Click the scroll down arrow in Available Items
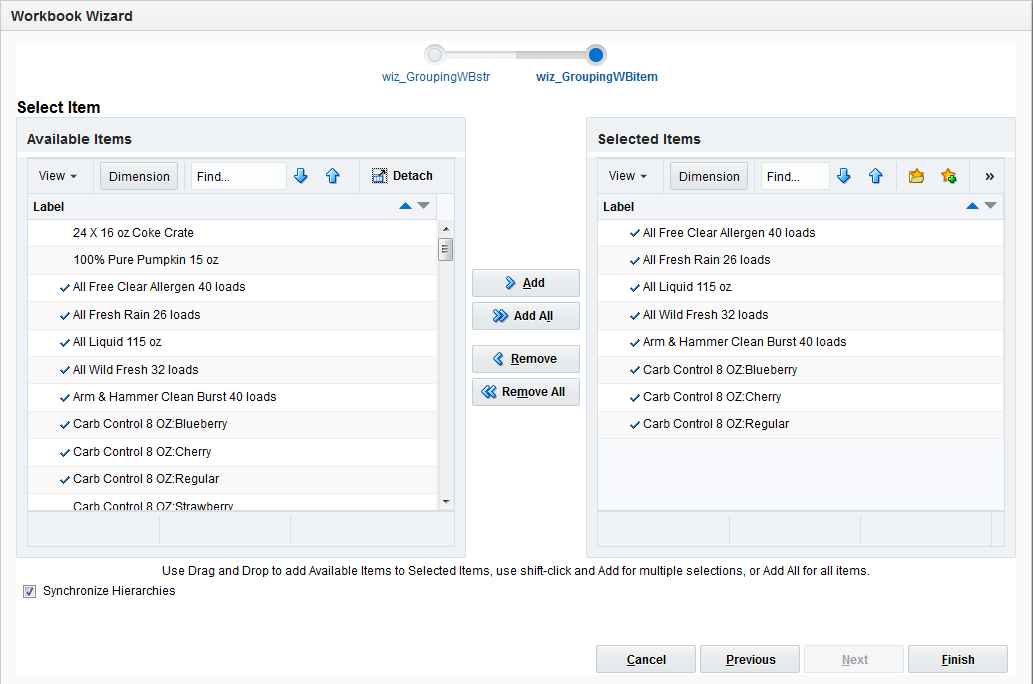Image resolution: width=1033 pixels, height=684 pixels. pos(446,502)
